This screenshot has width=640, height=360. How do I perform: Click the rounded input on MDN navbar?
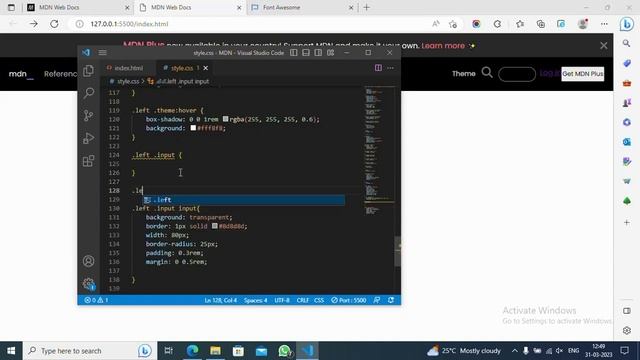click(x=517, y=74)
